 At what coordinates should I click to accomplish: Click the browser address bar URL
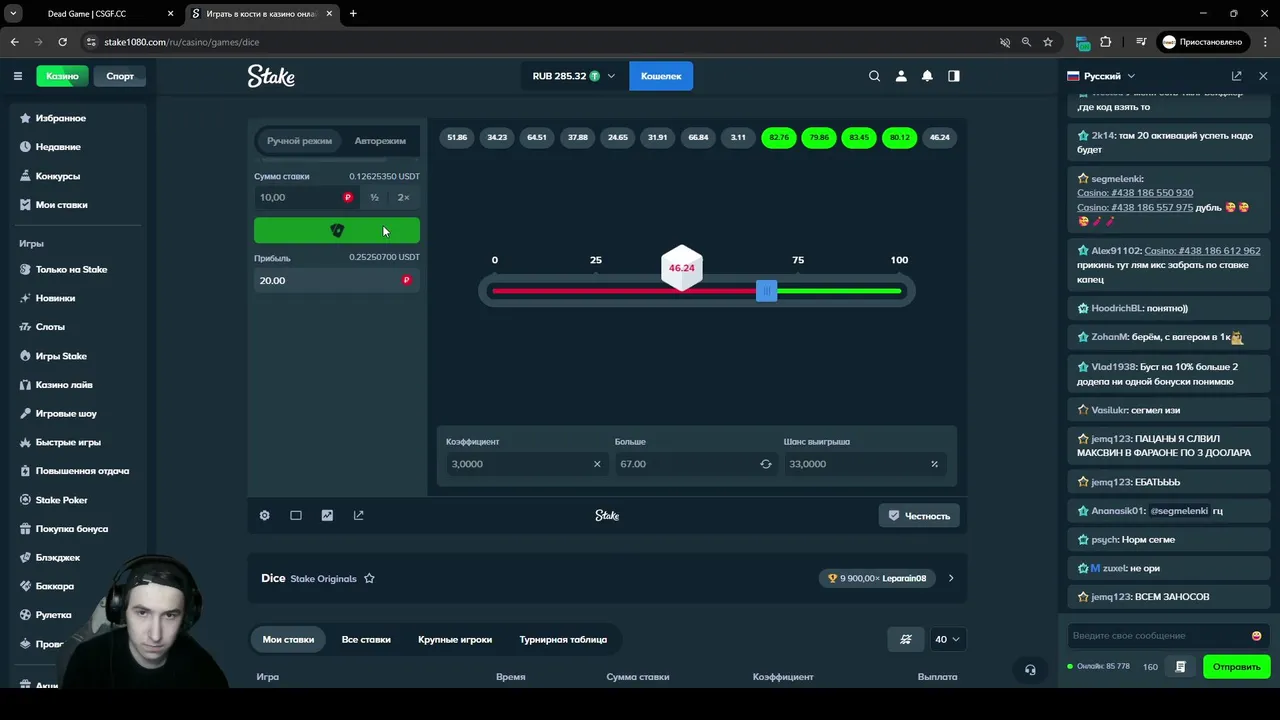[x=182, y=42]
